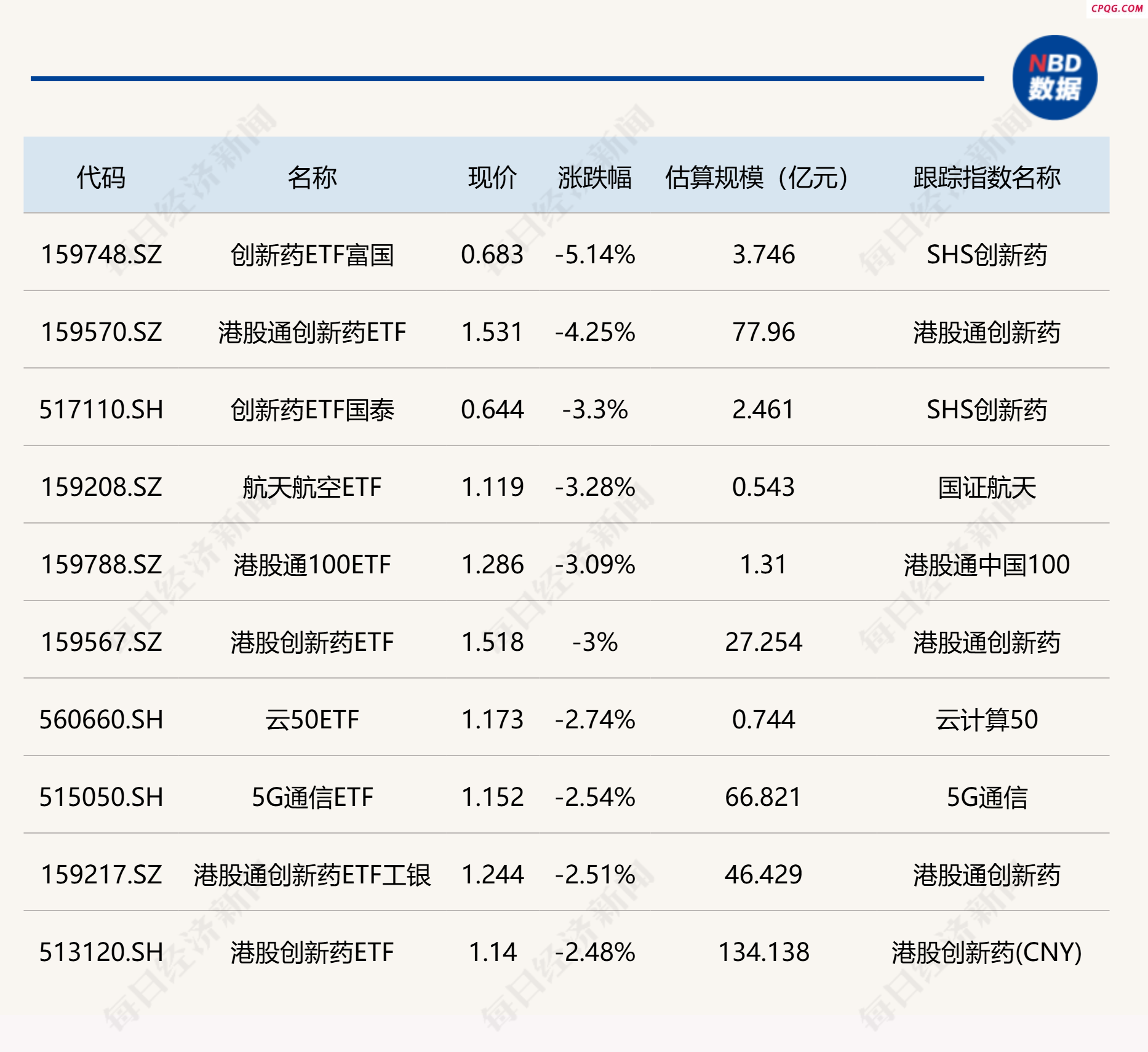The image size is (1148, 1052).
Task: Click the scale value 0.744
Action: click(763, 719)
